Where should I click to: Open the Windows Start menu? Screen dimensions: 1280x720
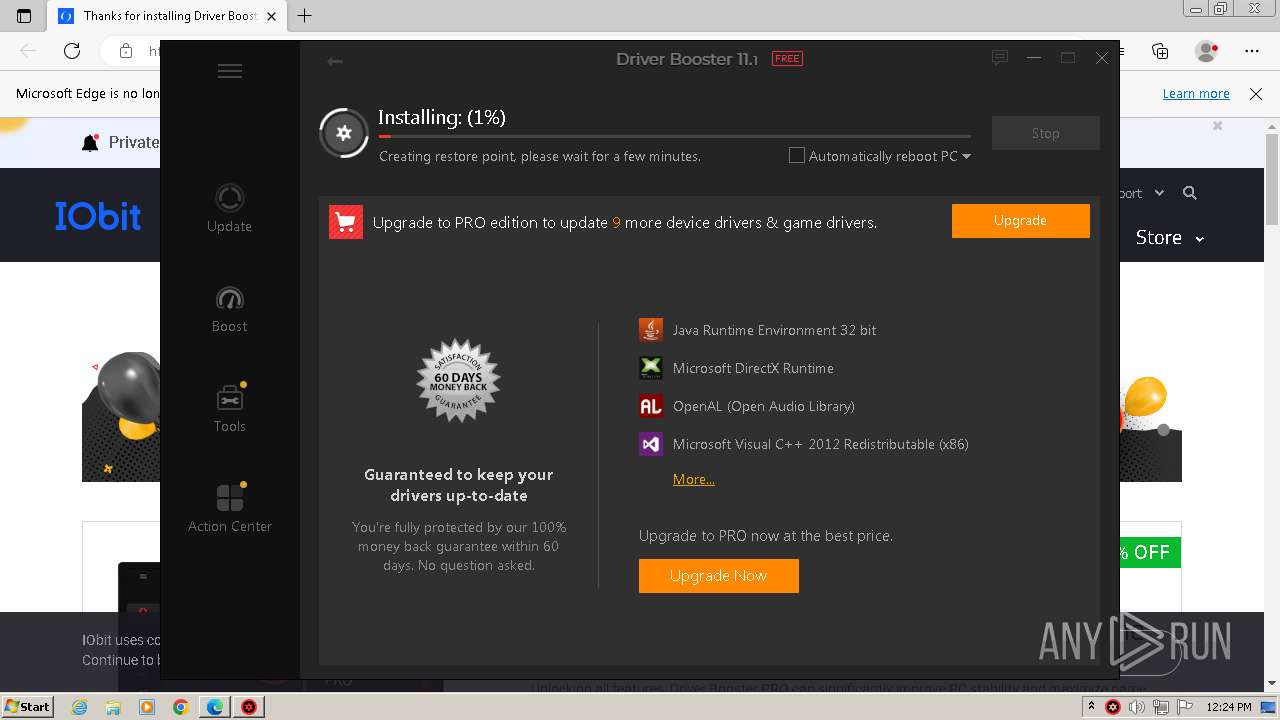tap(27, 706)
